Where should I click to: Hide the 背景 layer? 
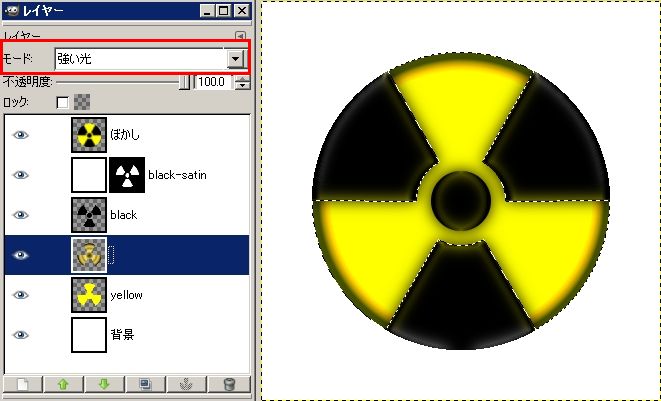[21, 335]
